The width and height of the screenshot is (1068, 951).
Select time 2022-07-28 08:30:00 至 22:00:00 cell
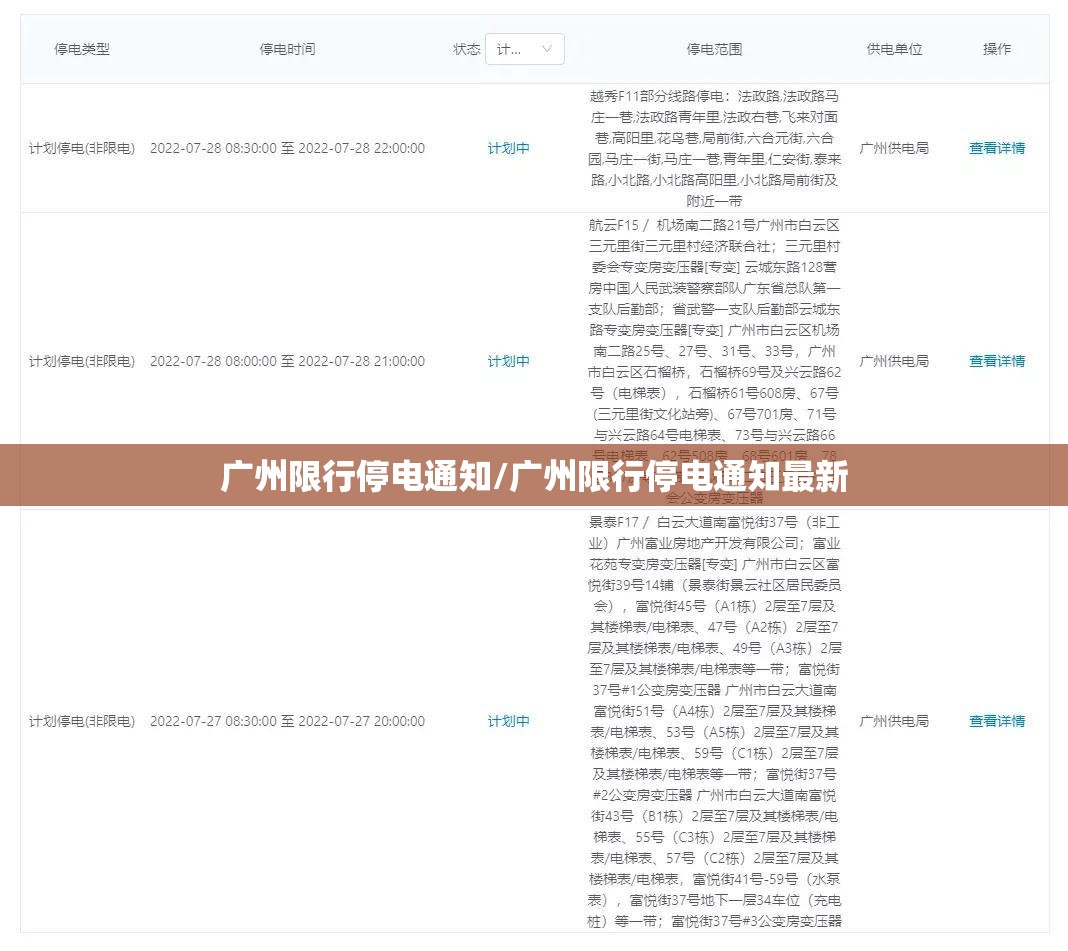287,148
